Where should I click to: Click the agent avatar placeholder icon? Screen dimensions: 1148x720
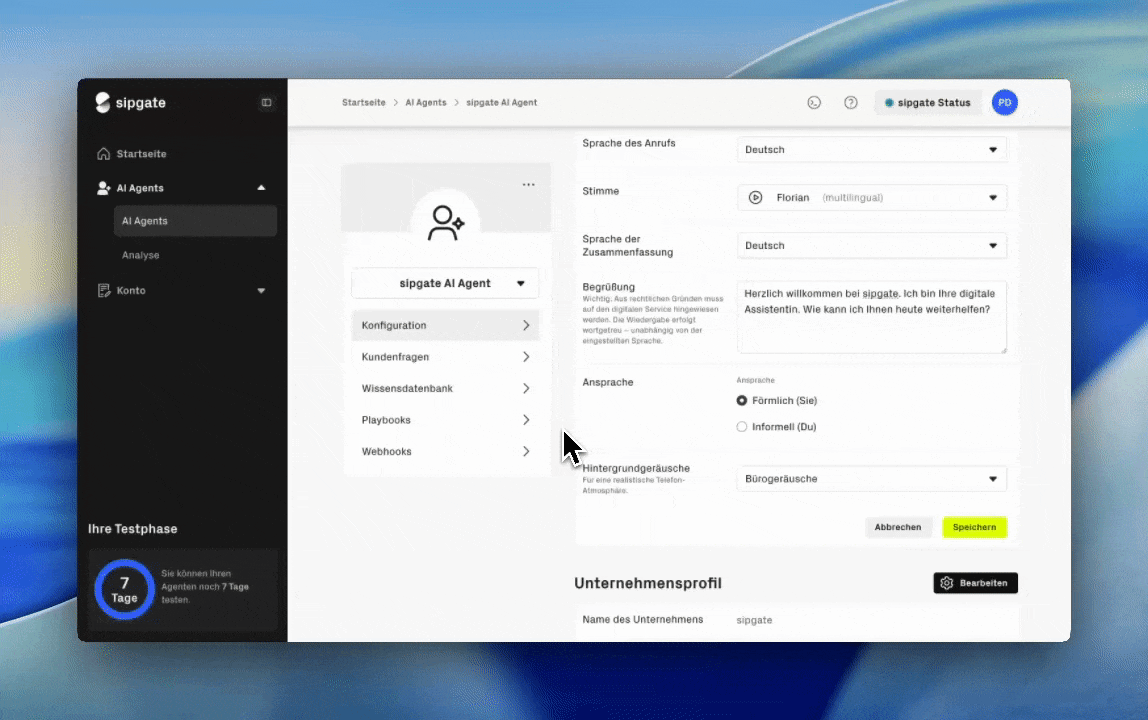point(445,222)
